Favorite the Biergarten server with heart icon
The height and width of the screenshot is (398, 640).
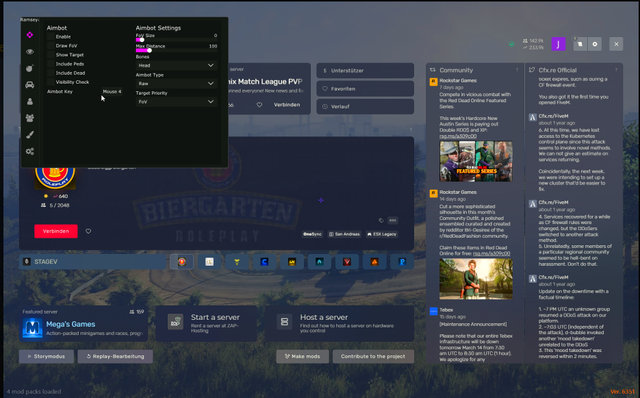(x=88, y=231)
